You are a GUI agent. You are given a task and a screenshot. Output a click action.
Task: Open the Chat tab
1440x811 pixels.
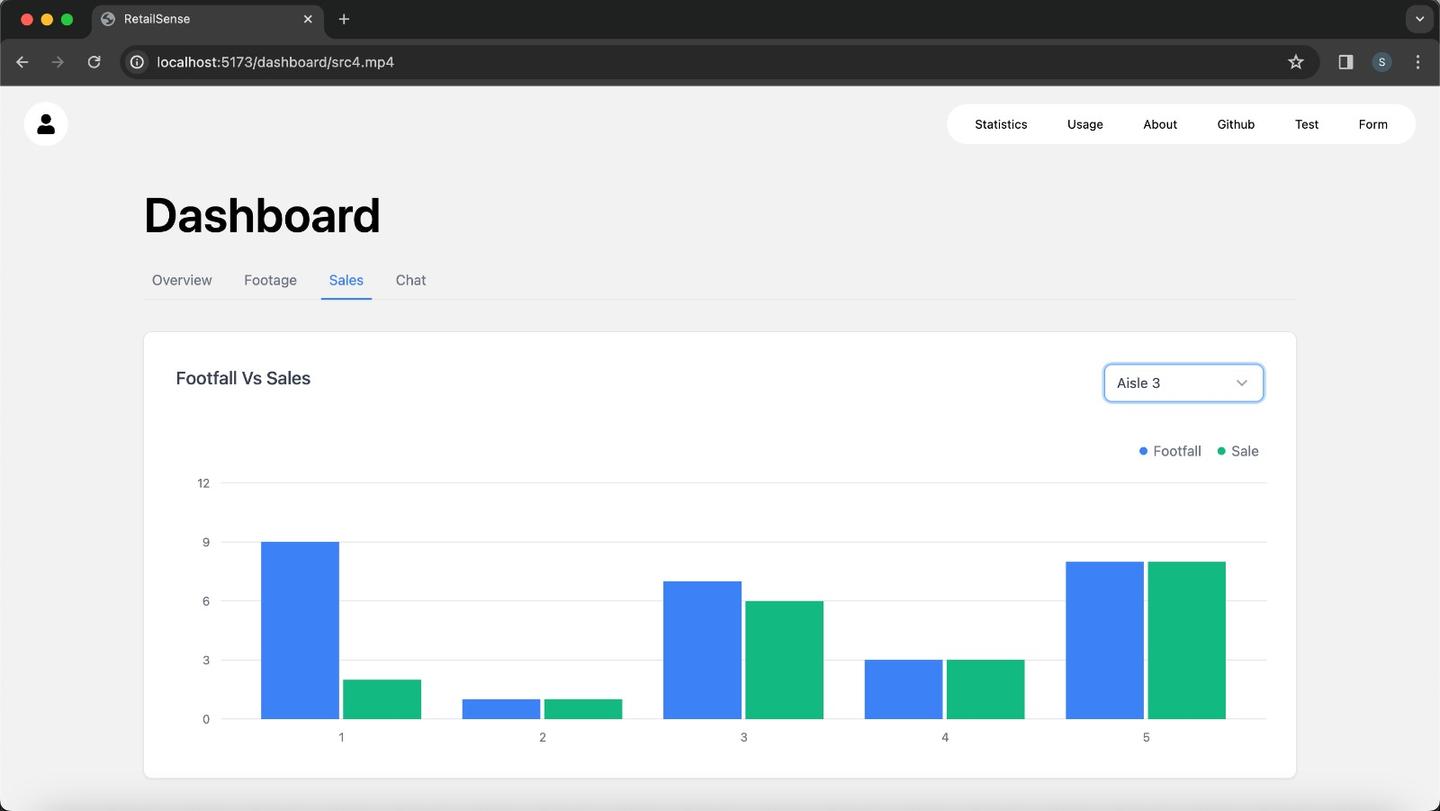pos(411,280)
